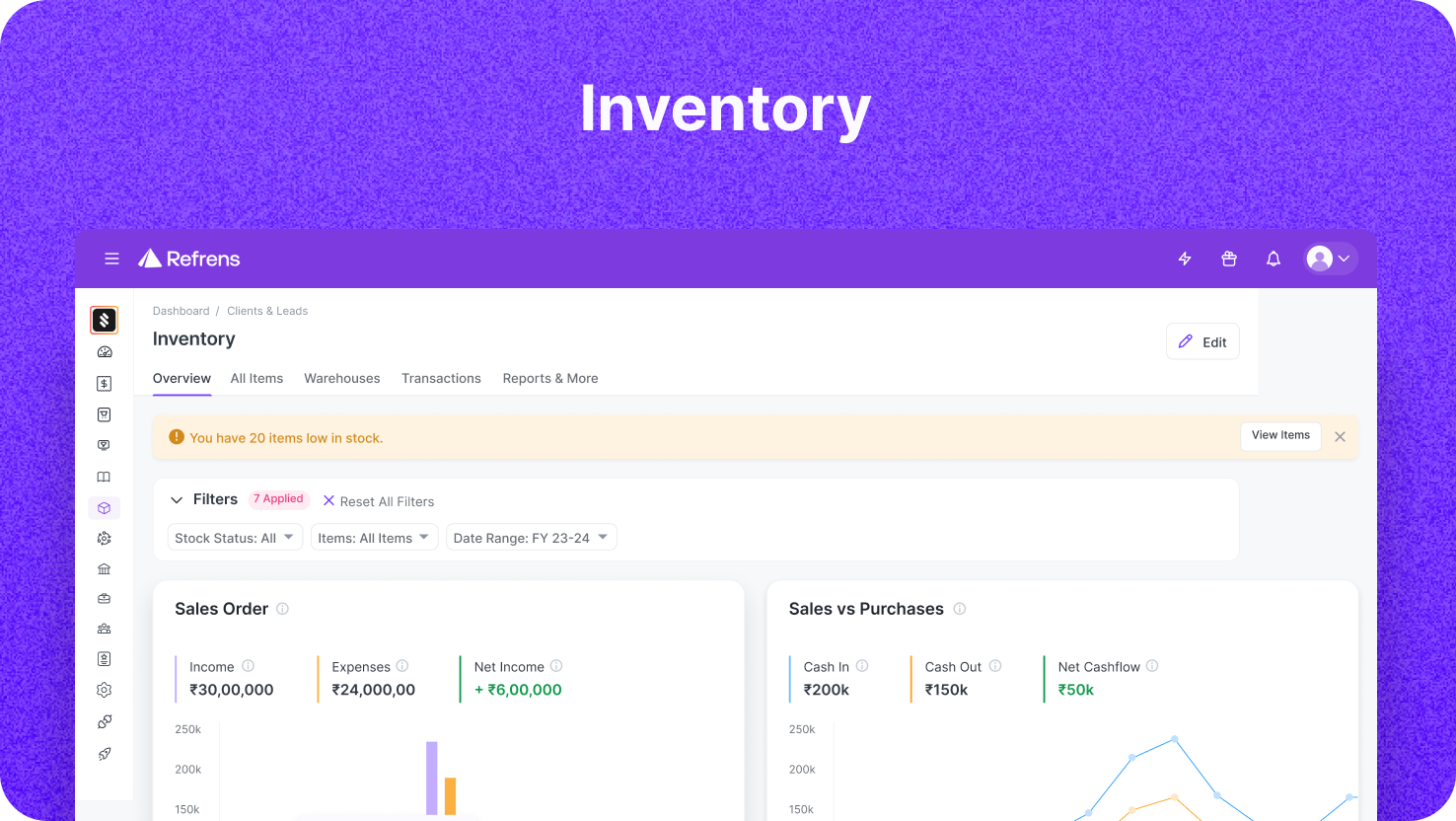
Task: Click the lightning bolt icon in top bar
Action: 1185,259
